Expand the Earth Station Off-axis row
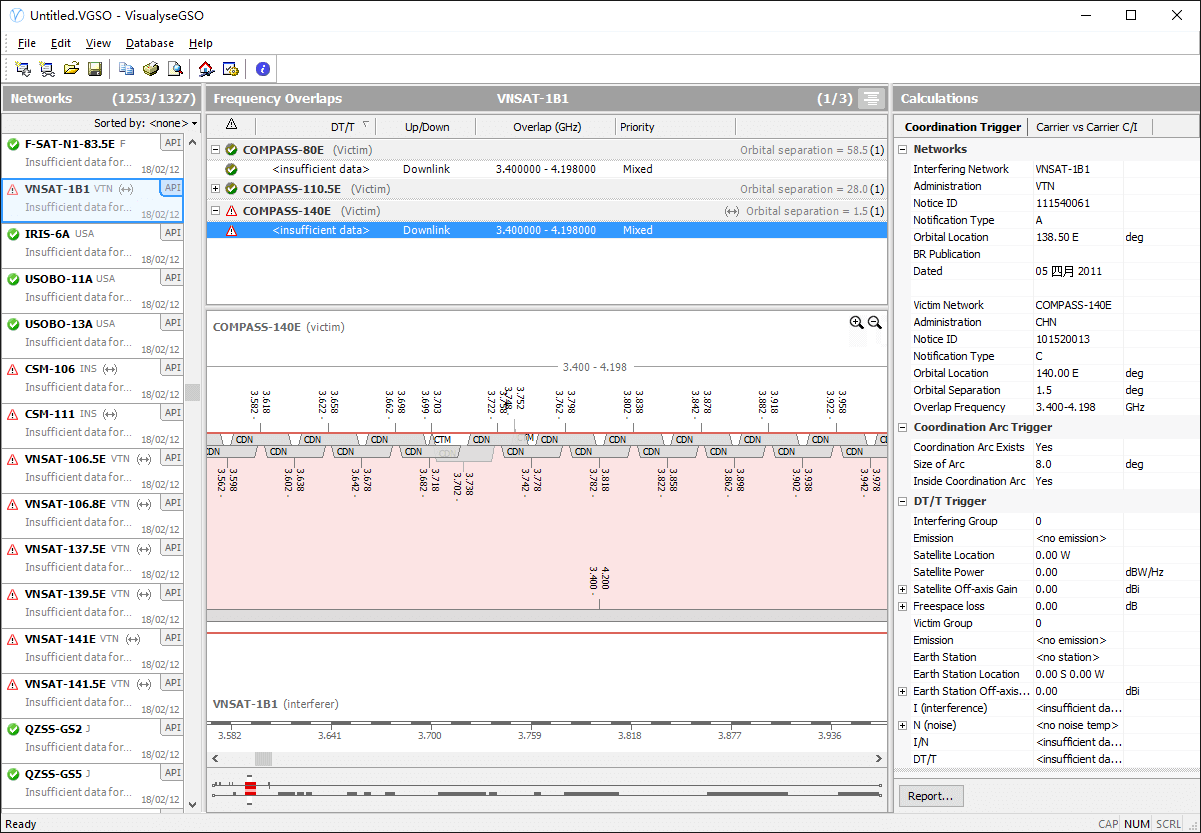This screenshot has height=833, width=1201. click(904, 691)
